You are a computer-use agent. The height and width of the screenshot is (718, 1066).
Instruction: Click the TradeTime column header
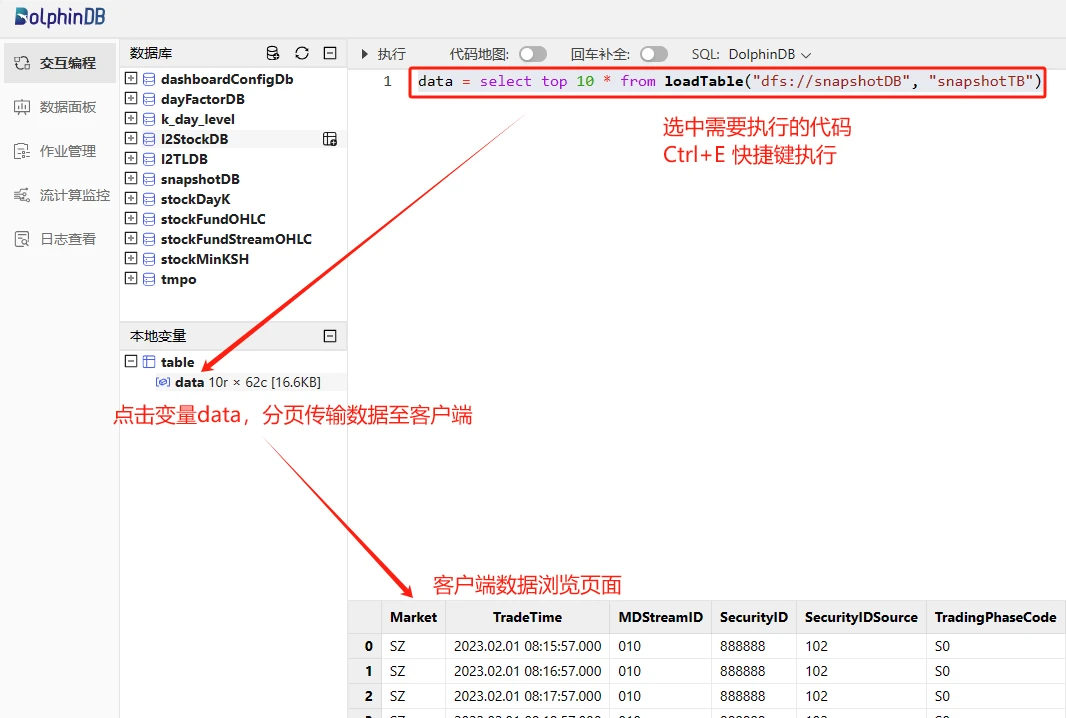tap(527, 617)
